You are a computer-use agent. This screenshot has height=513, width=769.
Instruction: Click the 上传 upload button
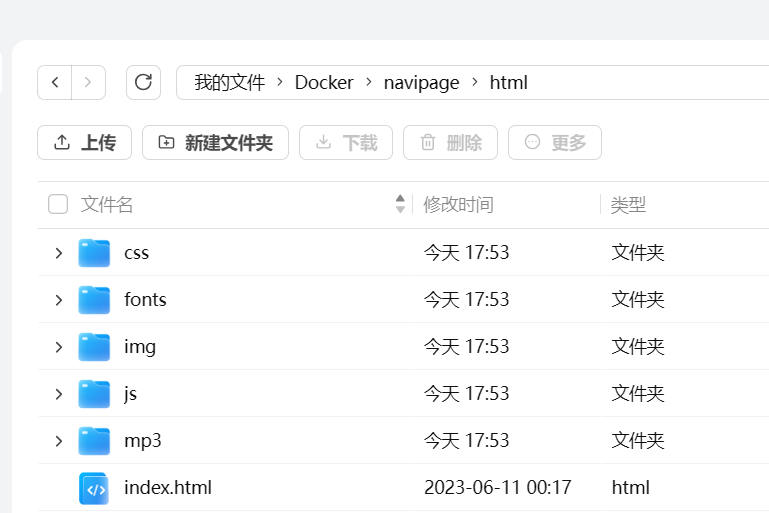84,143
